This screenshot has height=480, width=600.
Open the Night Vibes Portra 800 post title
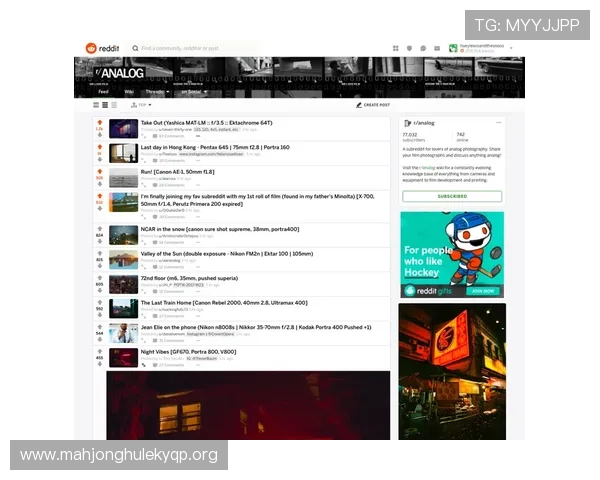click(x=188, y=352)
